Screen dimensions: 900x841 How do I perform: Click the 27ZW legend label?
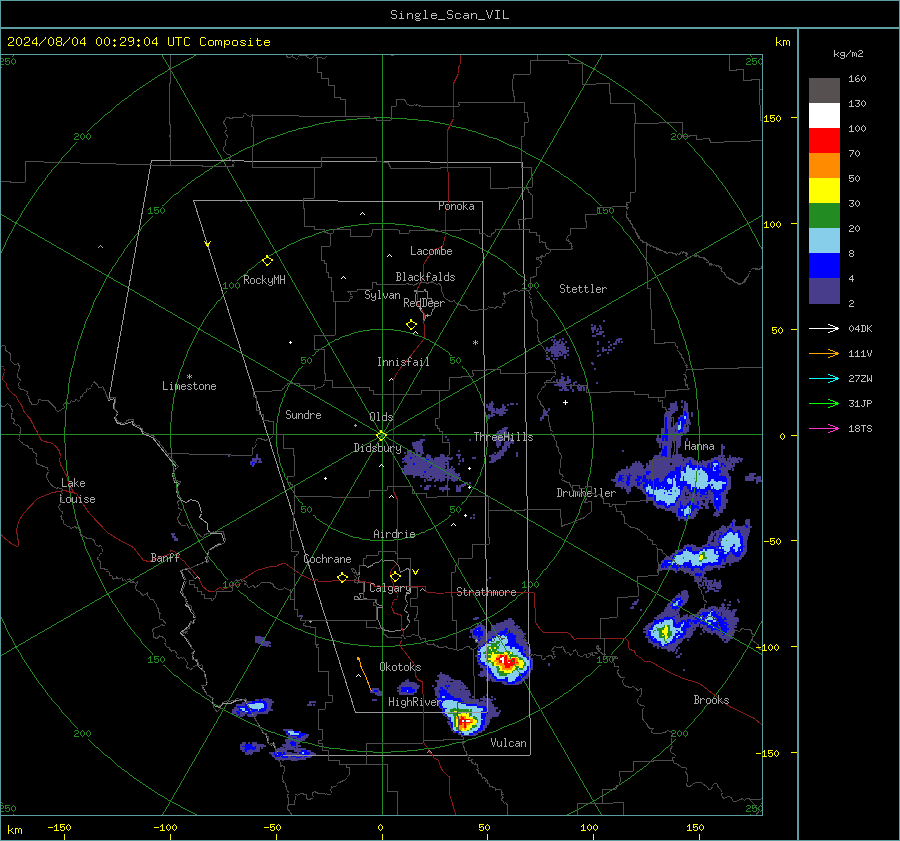tap(860, 379)
